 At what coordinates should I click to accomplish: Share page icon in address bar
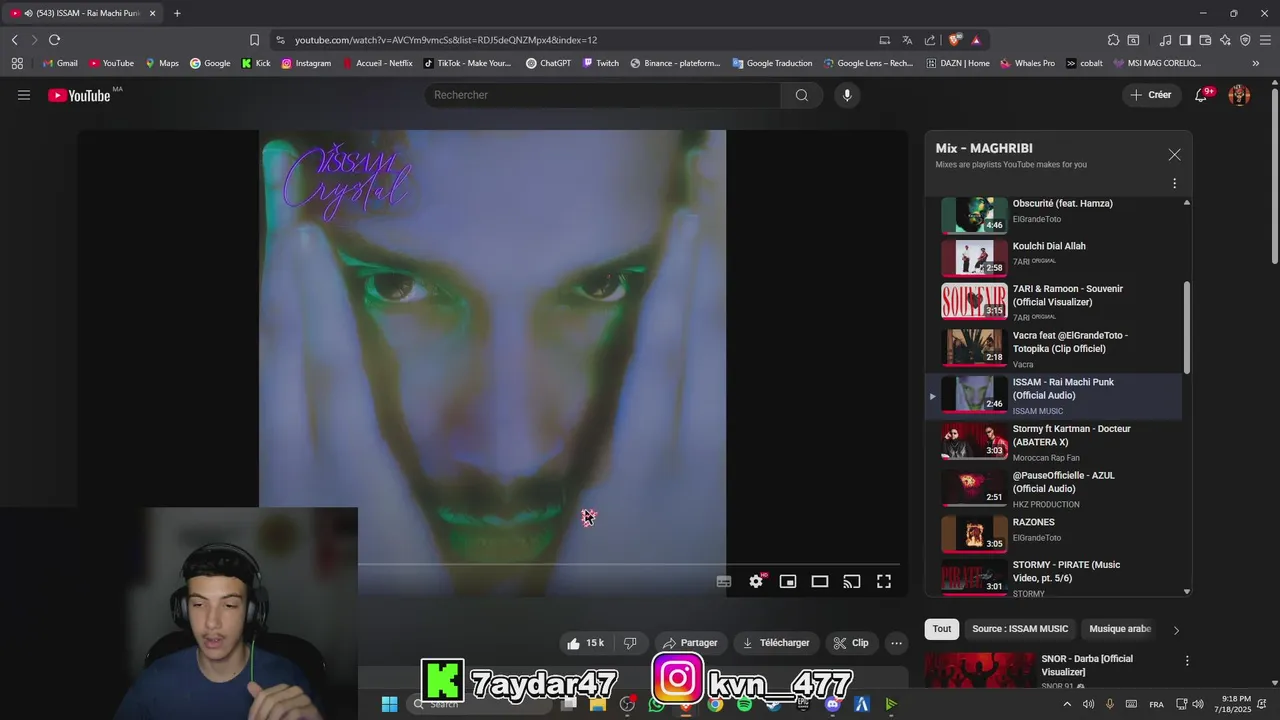point(930,40)
